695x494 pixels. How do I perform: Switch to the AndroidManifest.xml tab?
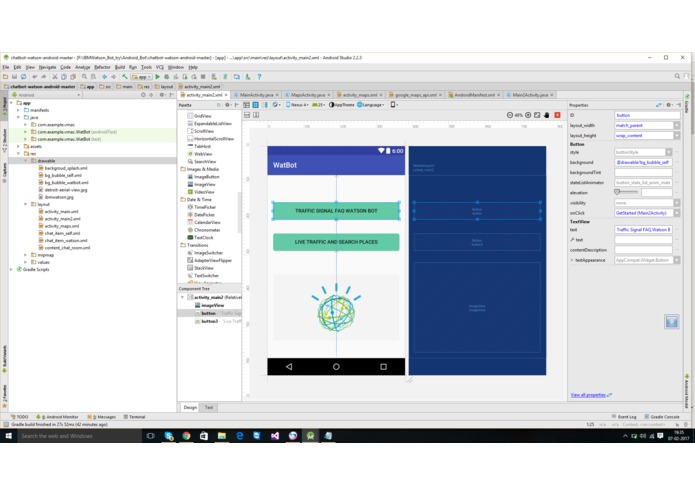474,95
